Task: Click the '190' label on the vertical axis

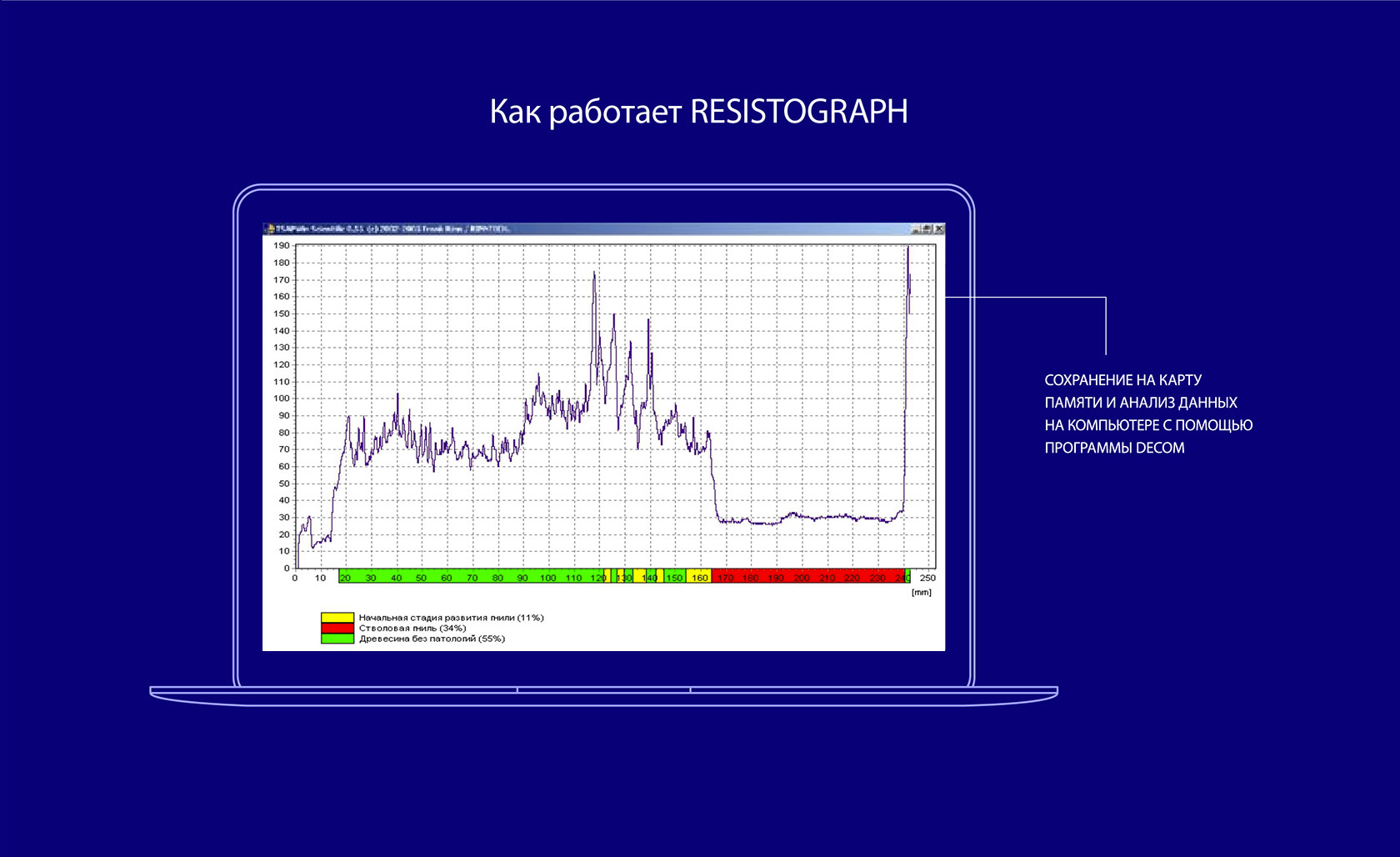Action: point(282,246)
